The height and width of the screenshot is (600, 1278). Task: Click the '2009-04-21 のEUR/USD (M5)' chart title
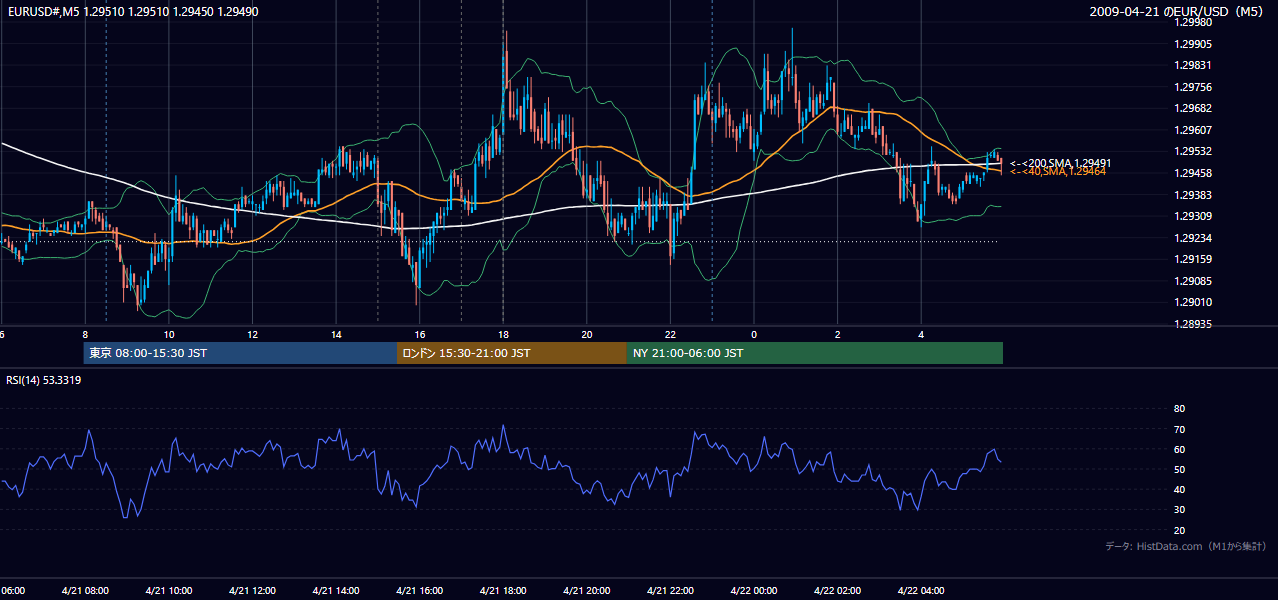point(1177,12)
